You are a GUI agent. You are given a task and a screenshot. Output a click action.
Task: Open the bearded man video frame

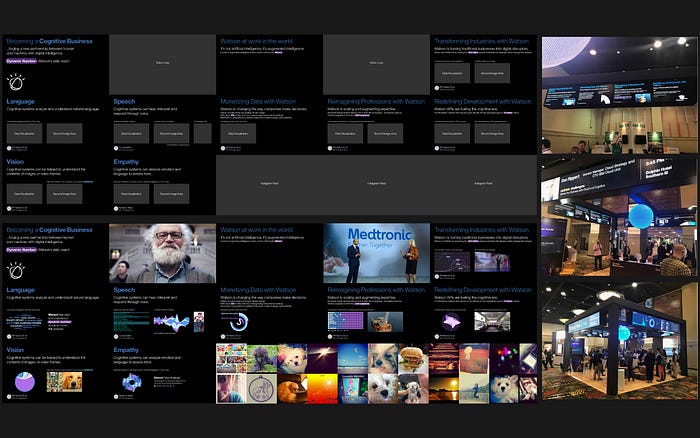pos(162,253)
